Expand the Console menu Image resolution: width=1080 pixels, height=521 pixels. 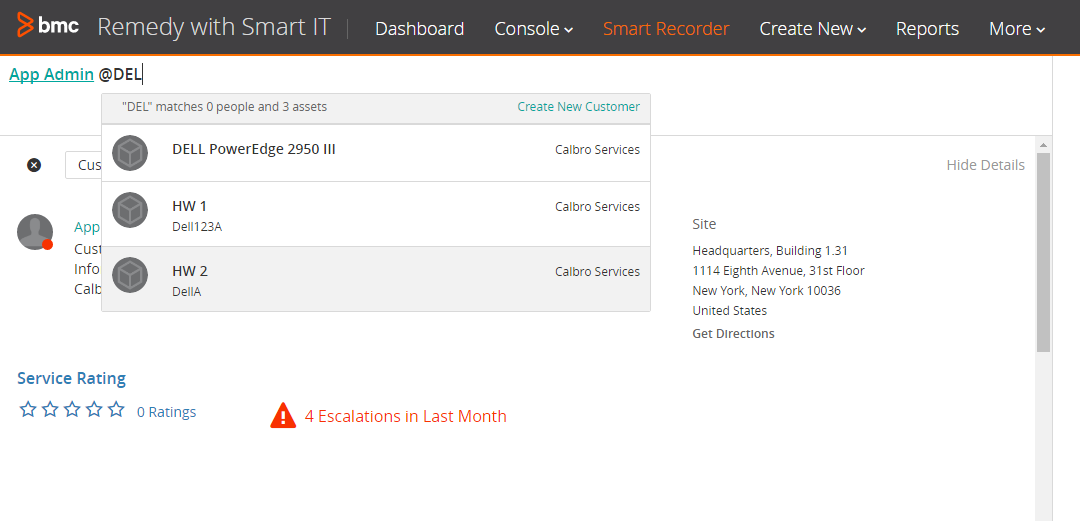pos(534,29)
